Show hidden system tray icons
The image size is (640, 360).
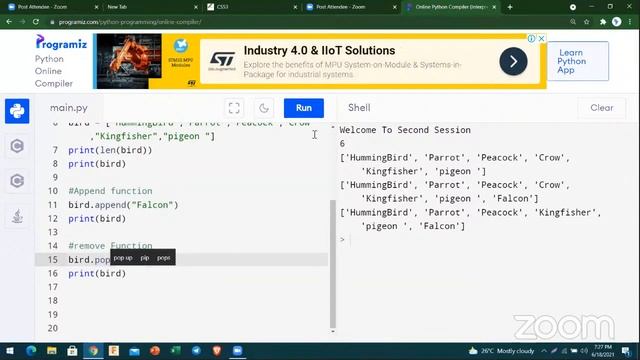pyautogui.click(x=544, y=351)
